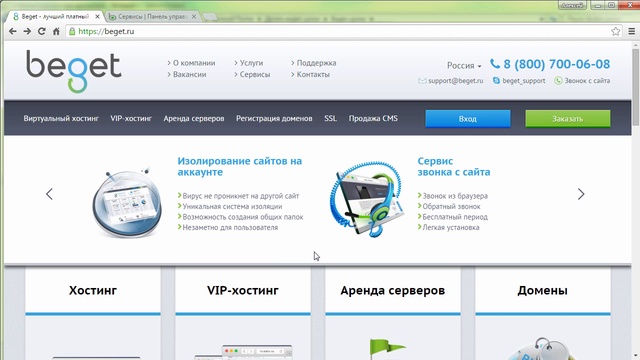Open Контакты link

click(313, 74)
